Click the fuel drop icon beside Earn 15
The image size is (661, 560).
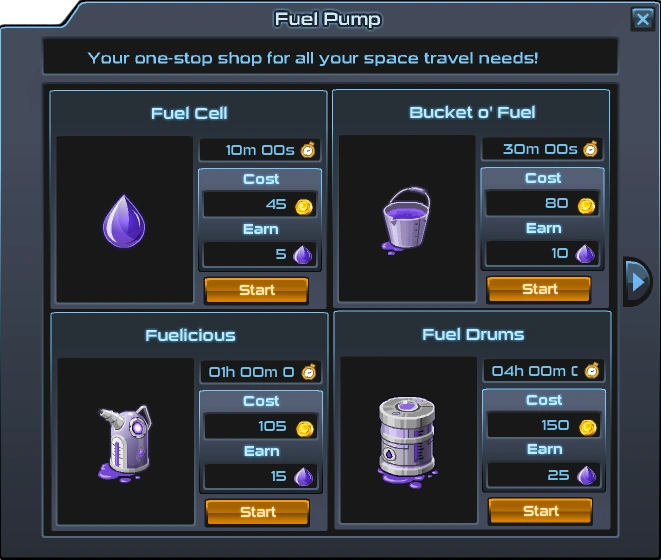pyautogui.click(x=304, y=477)
